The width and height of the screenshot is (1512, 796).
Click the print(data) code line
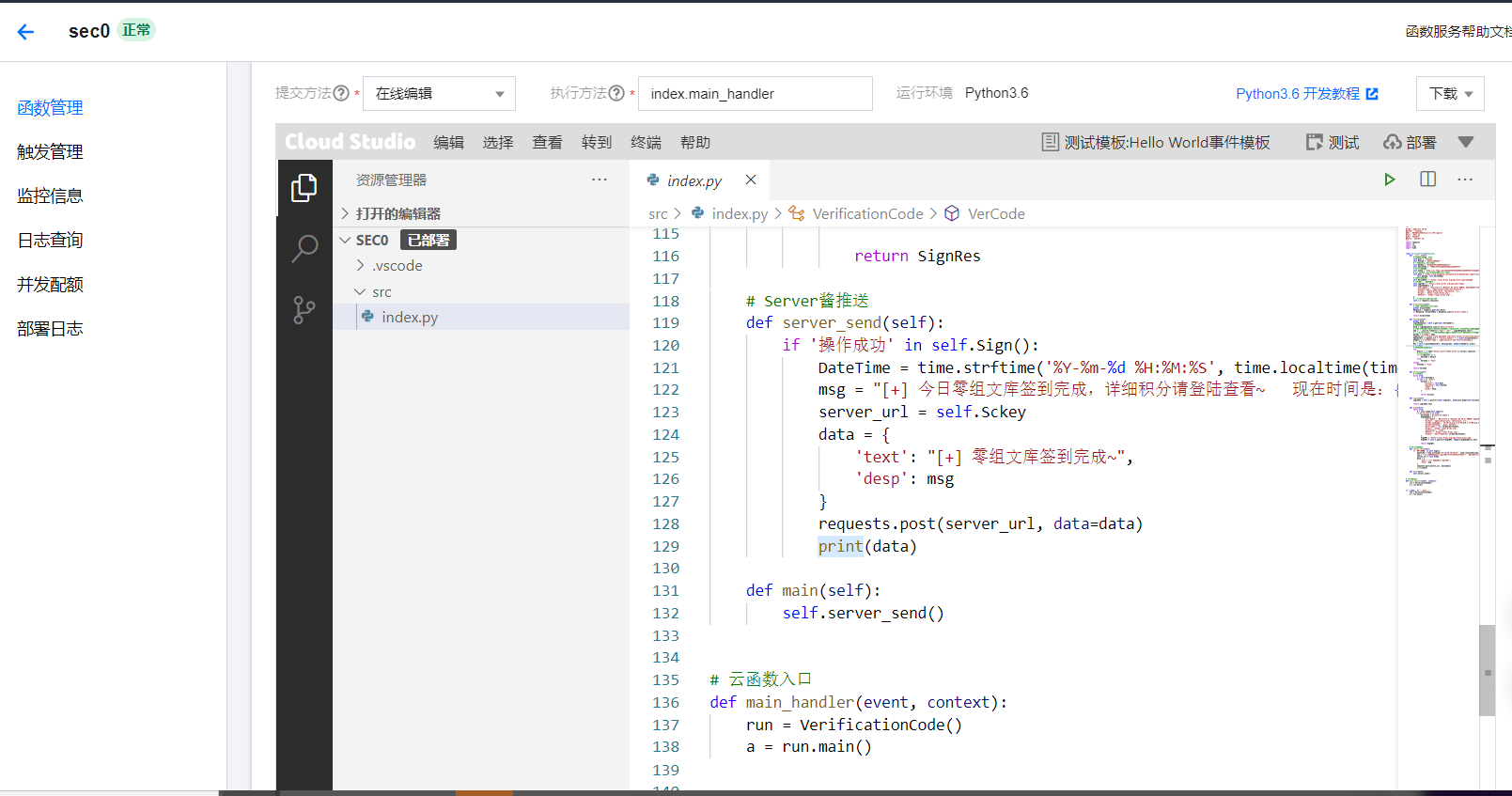(867, 547)
